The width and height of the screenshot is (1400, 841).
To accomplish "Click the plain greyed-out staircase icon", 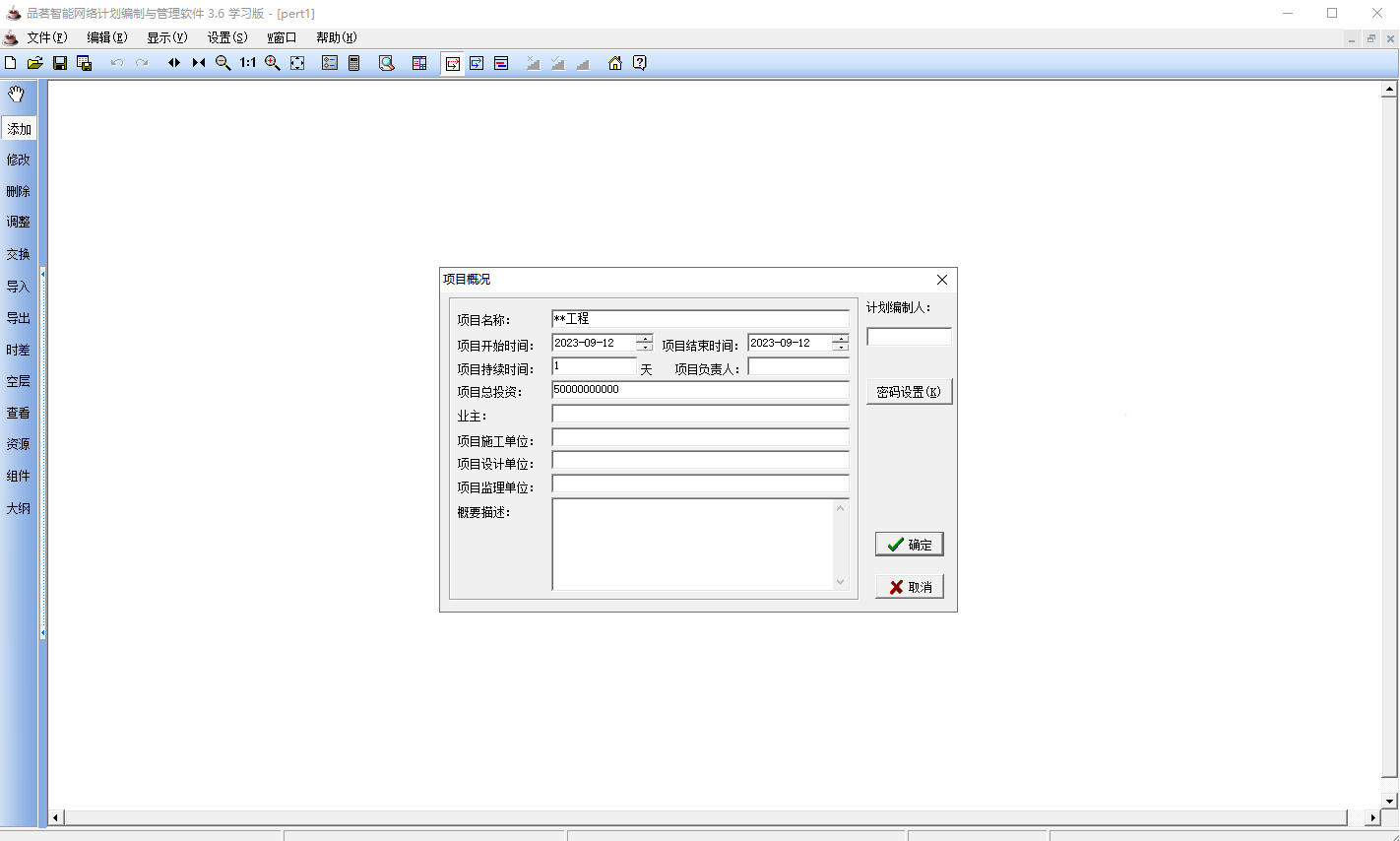I will pos(583,63).
